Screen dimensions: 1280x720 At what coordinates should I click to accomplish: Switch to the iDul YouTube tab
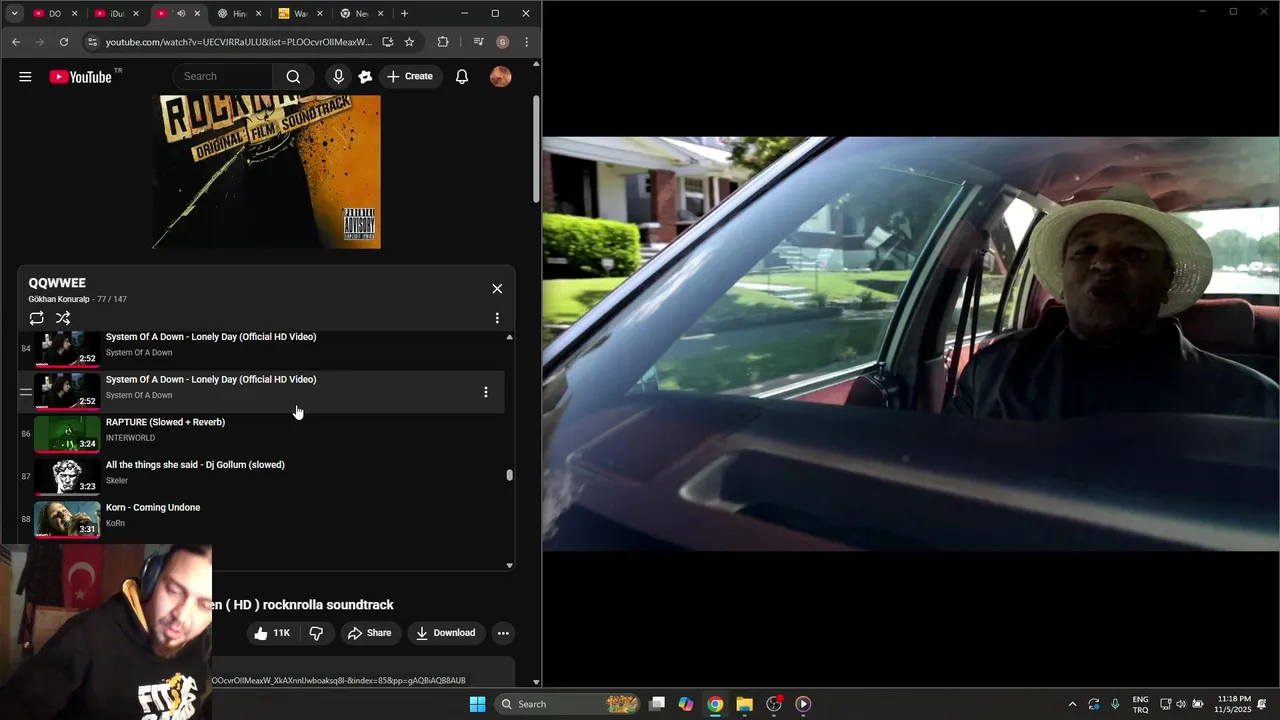tap(116, 14)
